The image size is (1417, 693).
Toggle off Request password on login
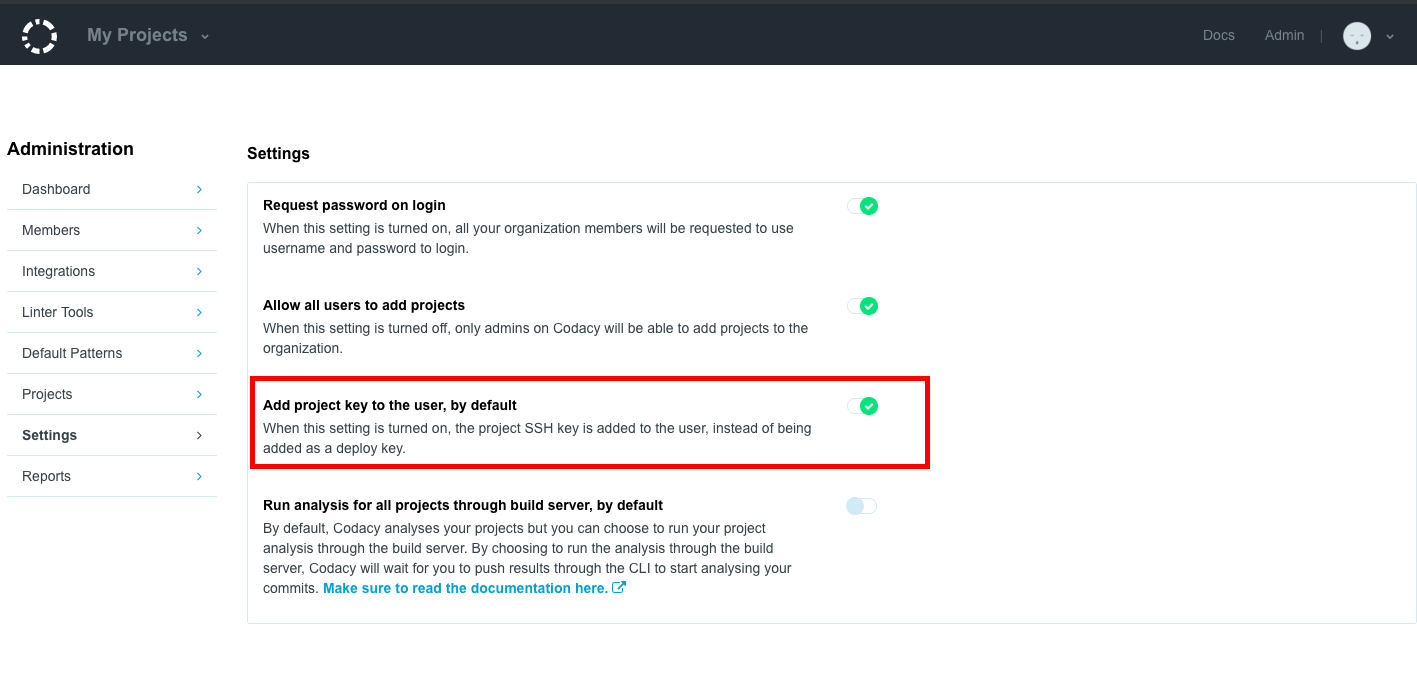(x=862, y=206)
